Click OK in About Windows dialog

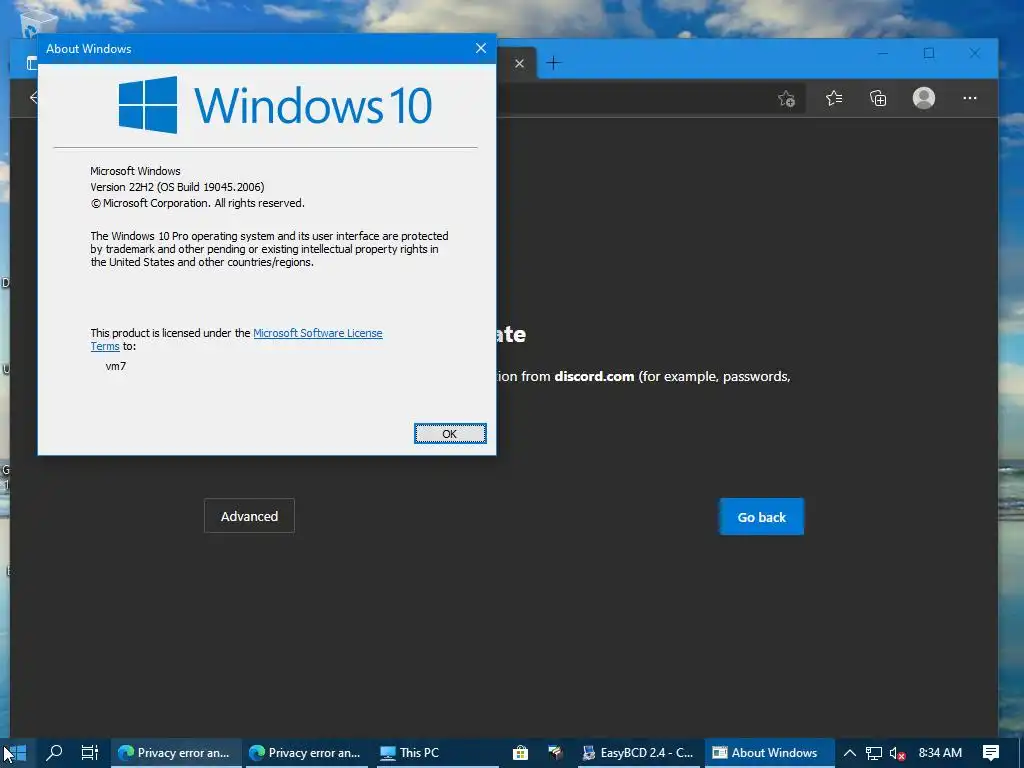tap(450, 434)
